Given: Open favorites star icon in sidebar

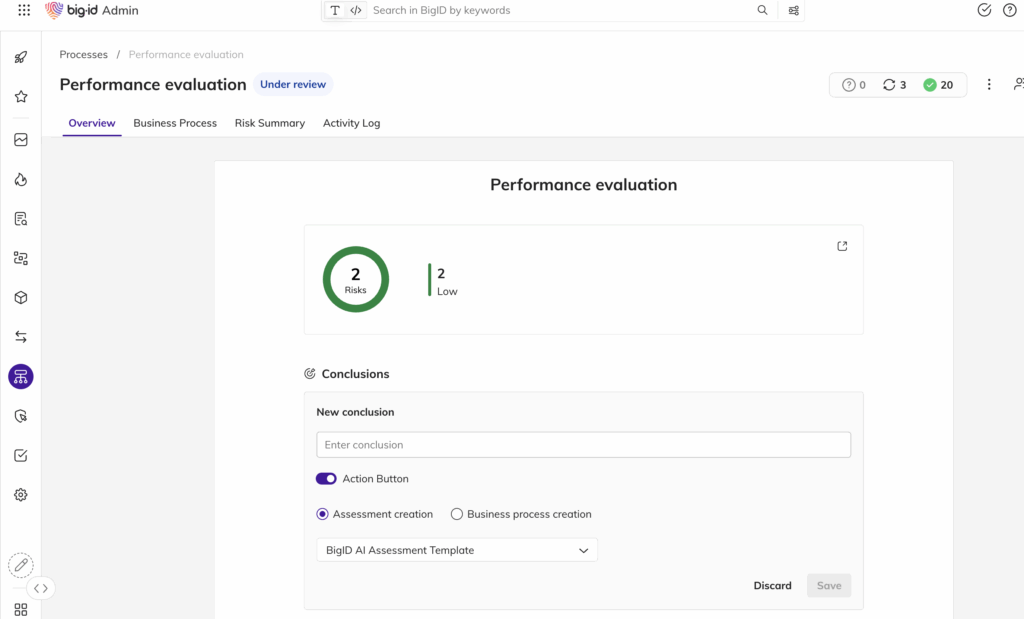Looking at the screenshot, I should (21, 97).
